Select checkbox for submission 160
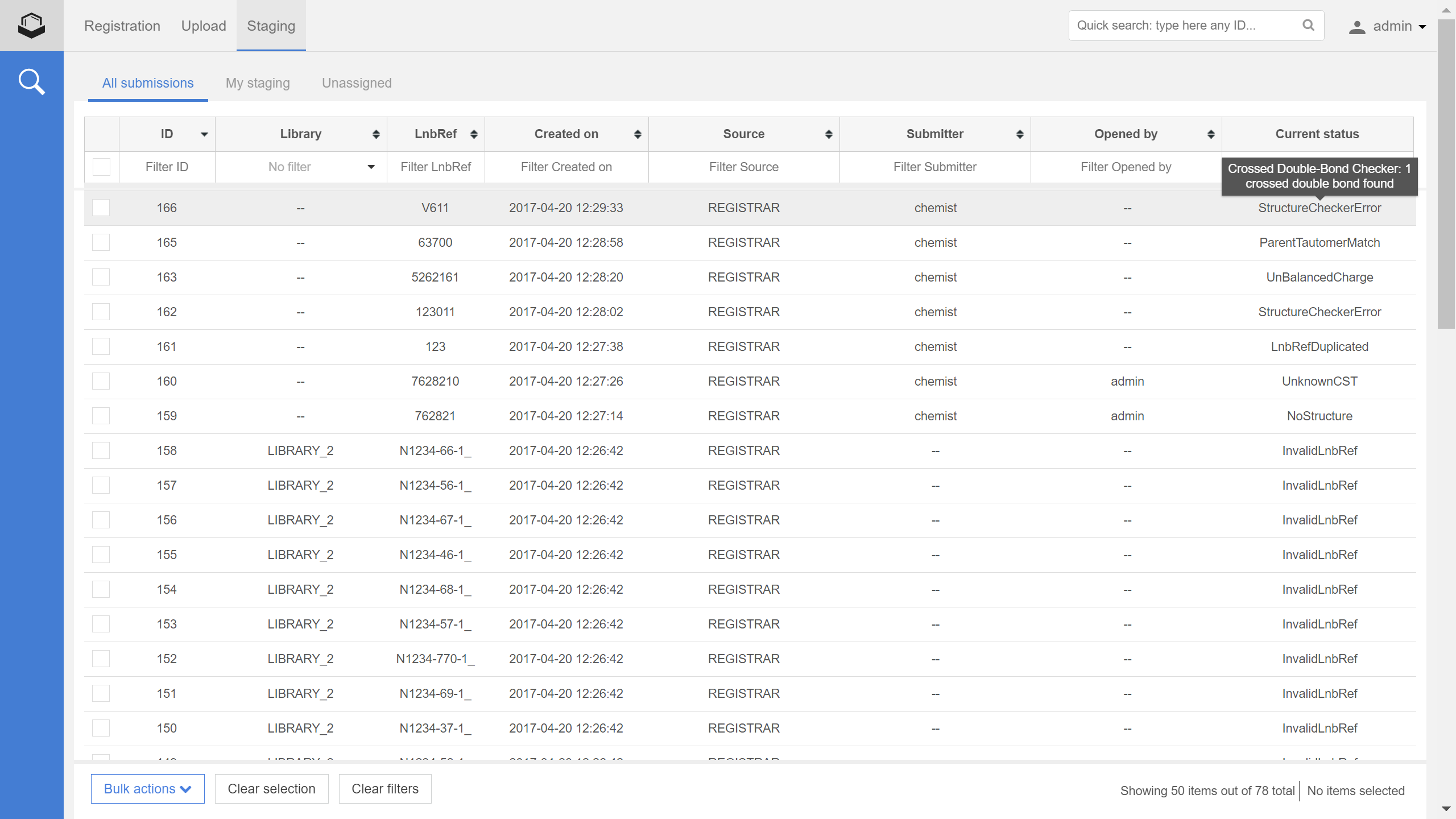 (x=101, y=381)
